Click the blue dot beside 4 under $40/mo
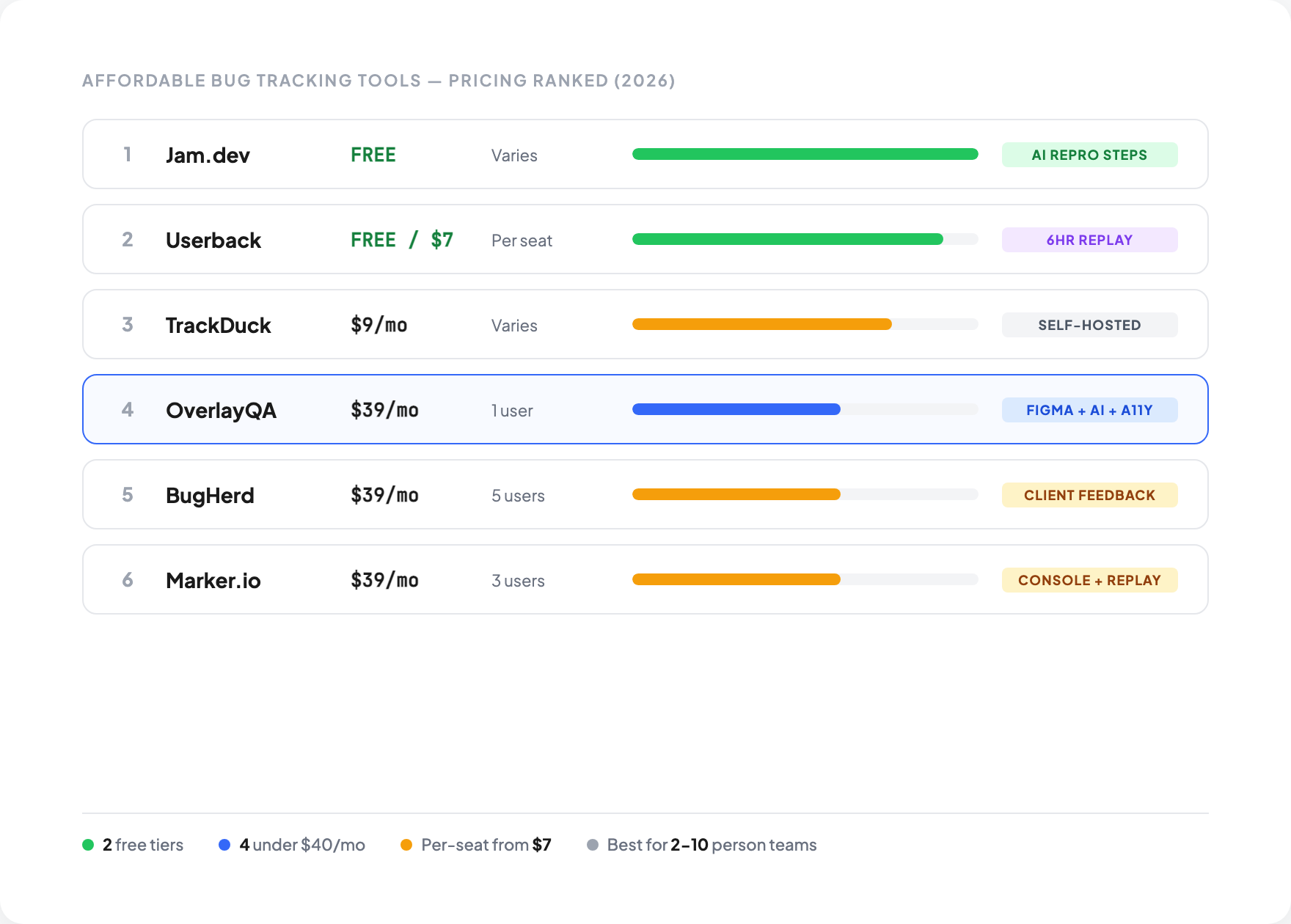 pyautogui.click(x=224, y=845)
